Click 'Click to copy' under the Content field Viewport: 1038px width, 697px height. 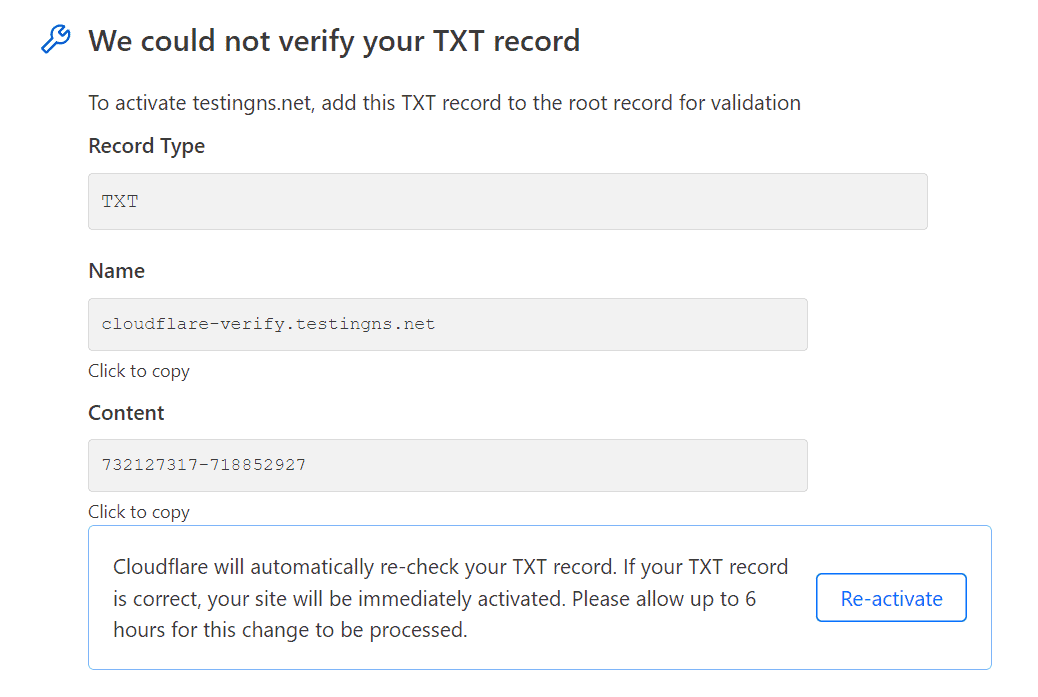[x=139, y=512]
